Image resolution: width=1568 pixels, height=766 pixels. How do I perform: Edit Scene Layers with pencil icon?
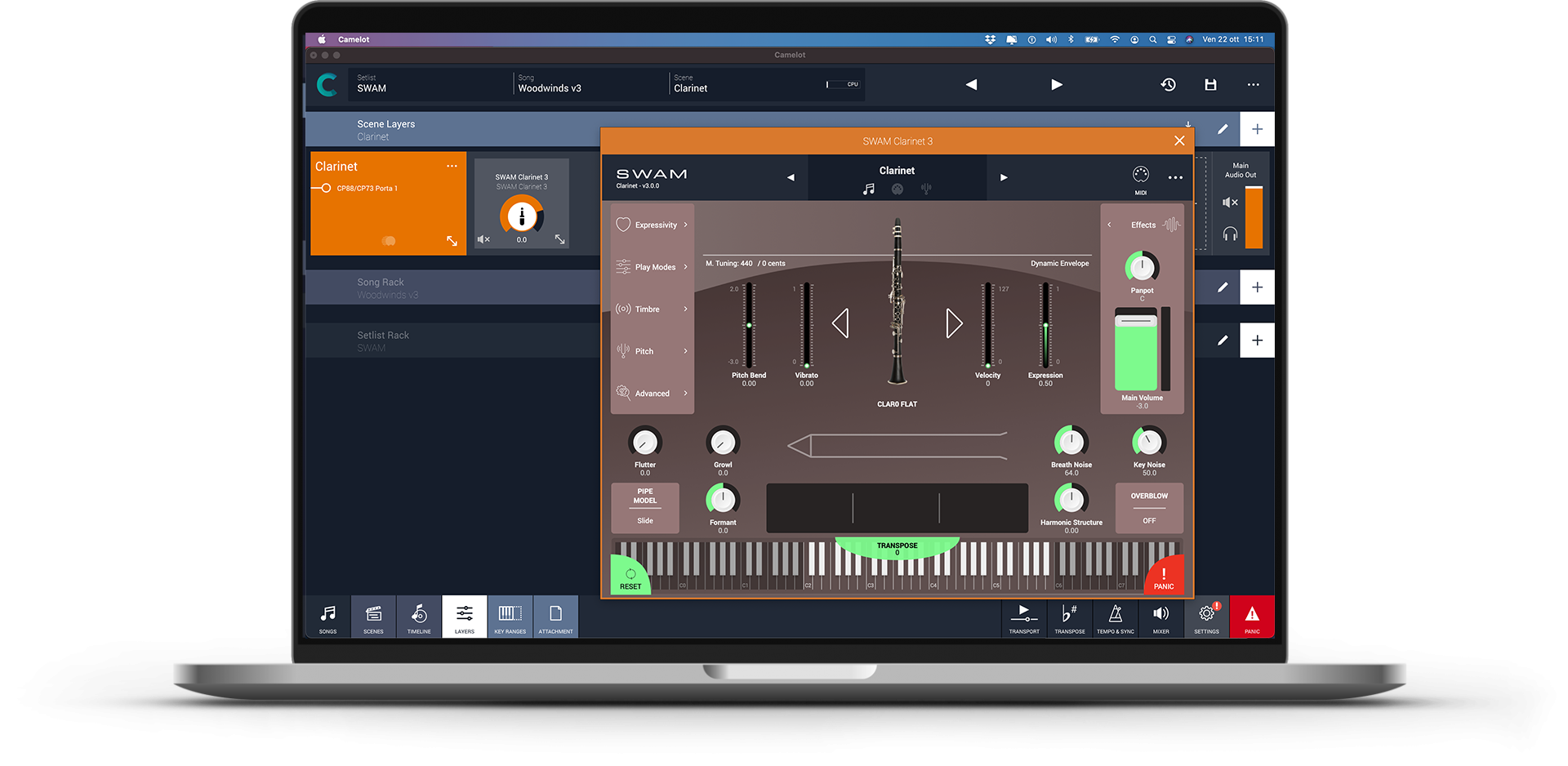click(1223, 129)
